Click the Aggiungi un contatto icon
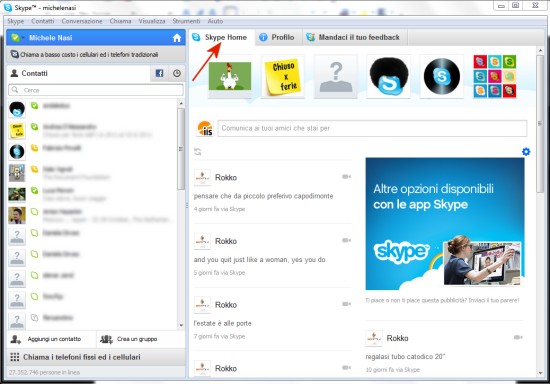The height and width of the screenshot is (384, 550). (x=16, y=339)
